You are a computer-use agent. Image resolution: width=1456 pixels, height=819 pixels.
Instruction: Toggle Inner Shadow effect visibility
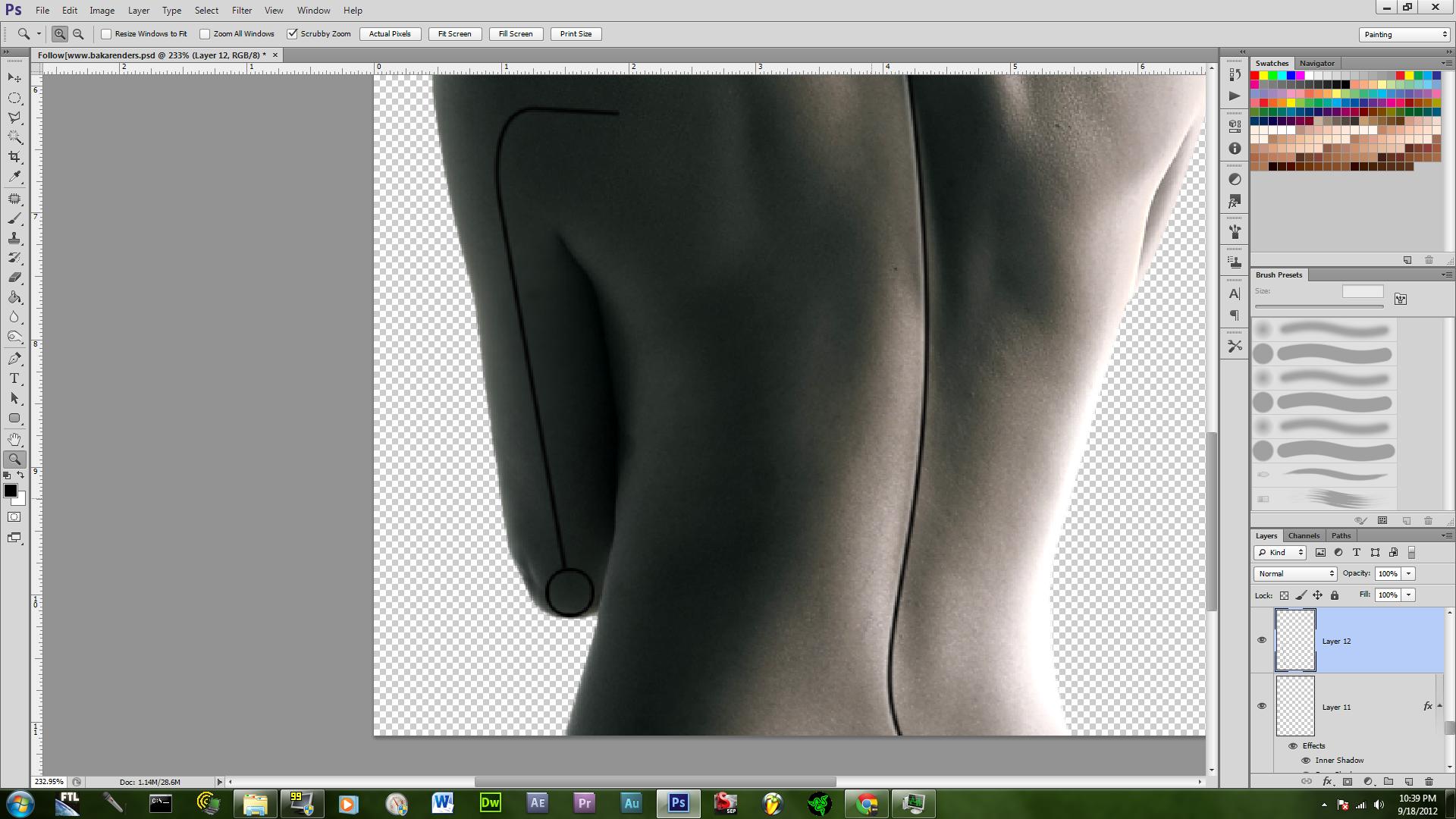(1306, 761)
